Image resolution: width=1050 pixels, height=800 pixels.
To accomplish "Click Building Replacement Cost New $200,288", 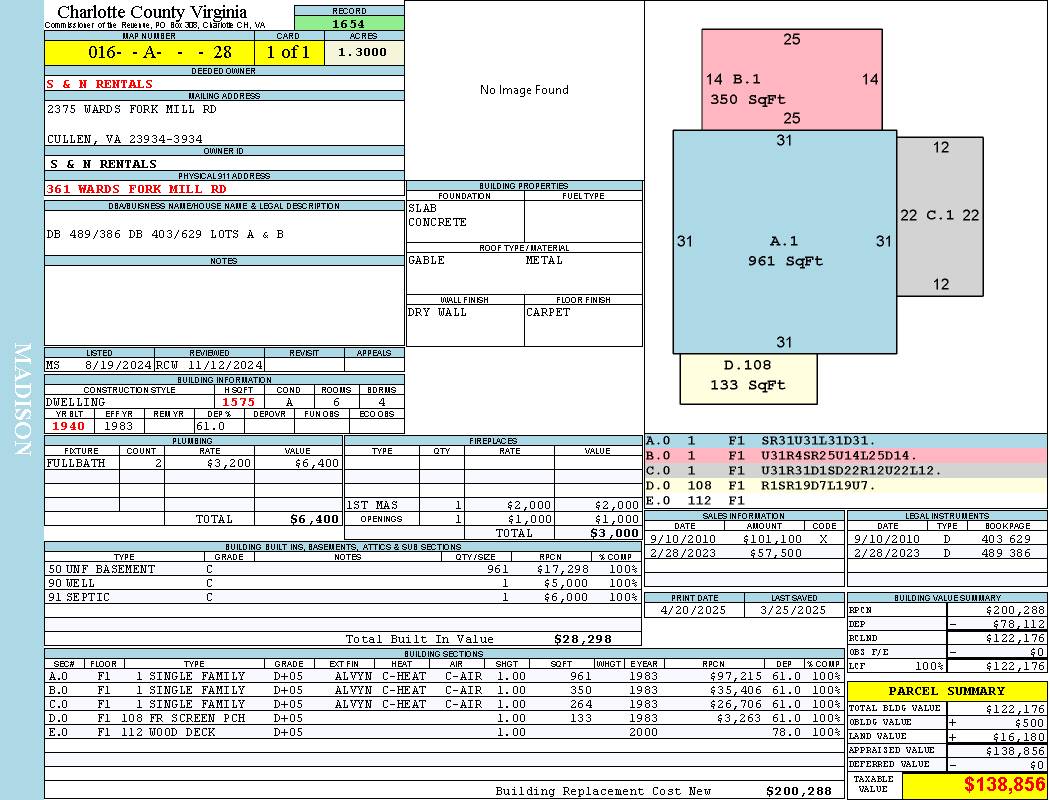I will point(799,791).
